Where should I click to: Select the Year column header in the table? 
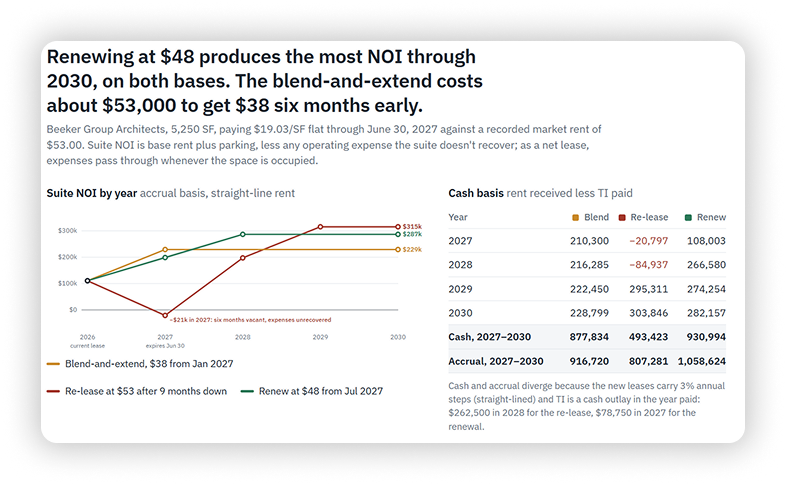coord(458,217)
